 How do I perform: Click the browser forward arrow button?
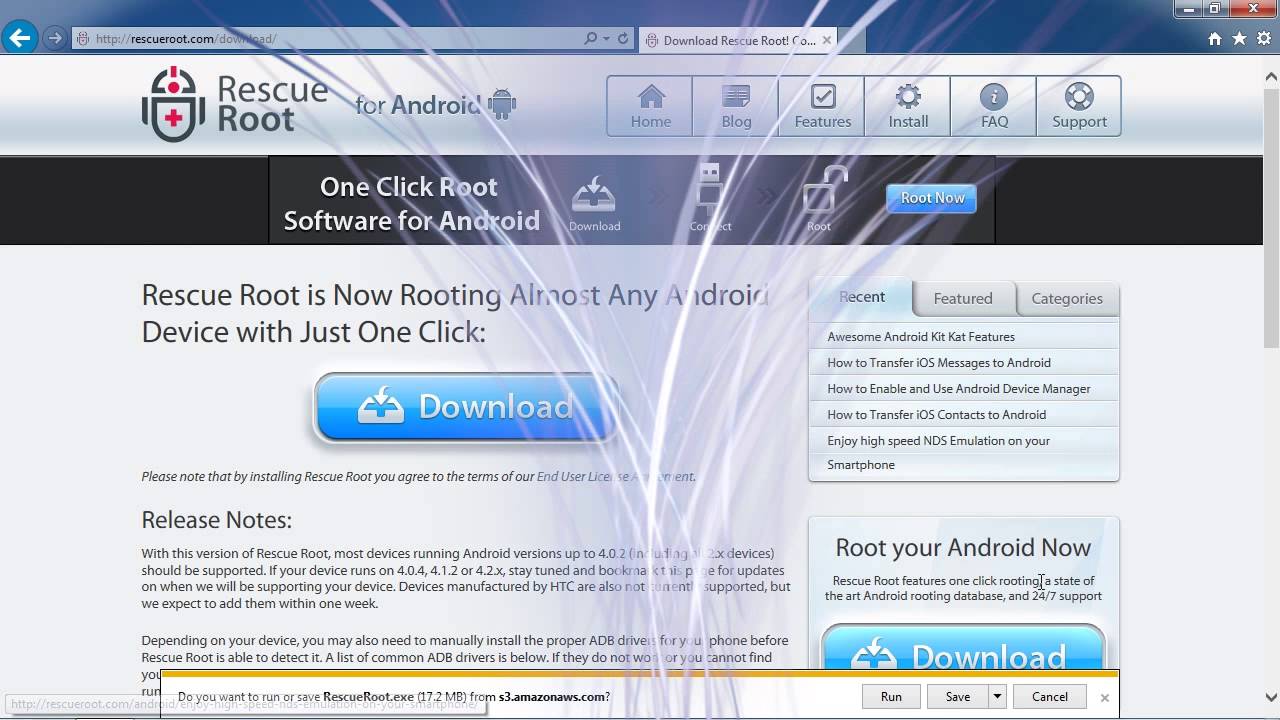point(55,39)
